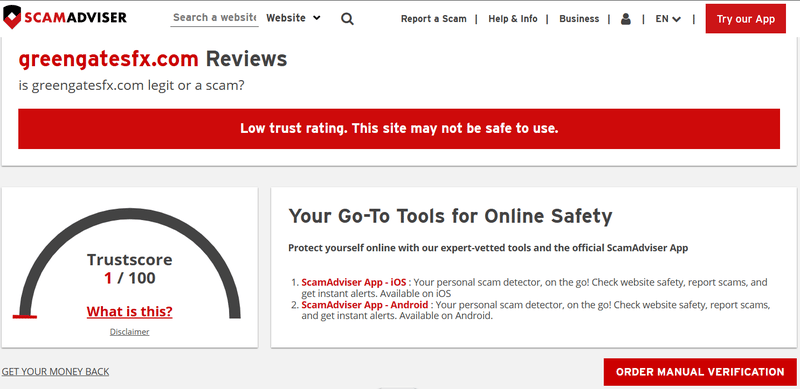Click the 1 / 100 trust score value
The image size is (800, 389).
point(130,278)
